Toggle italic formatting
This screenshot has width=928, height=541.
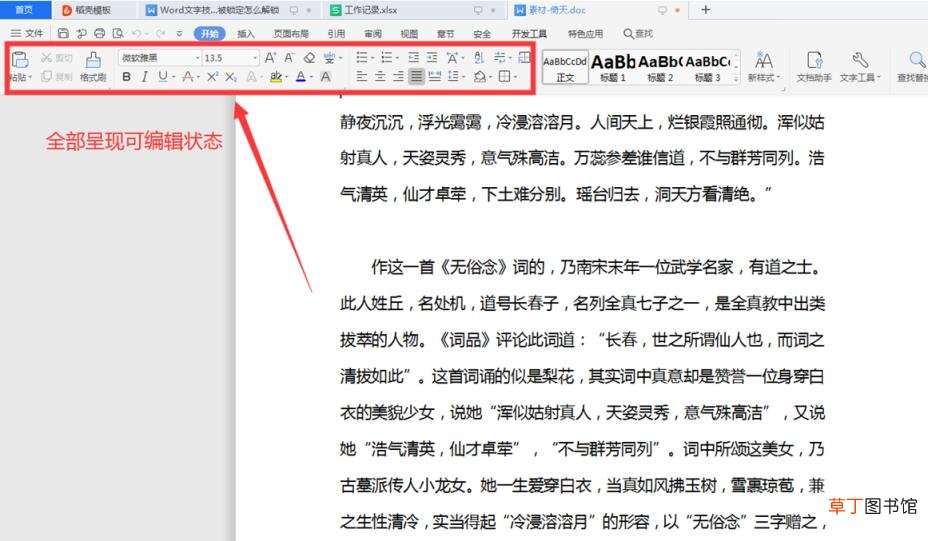[144, 76]
